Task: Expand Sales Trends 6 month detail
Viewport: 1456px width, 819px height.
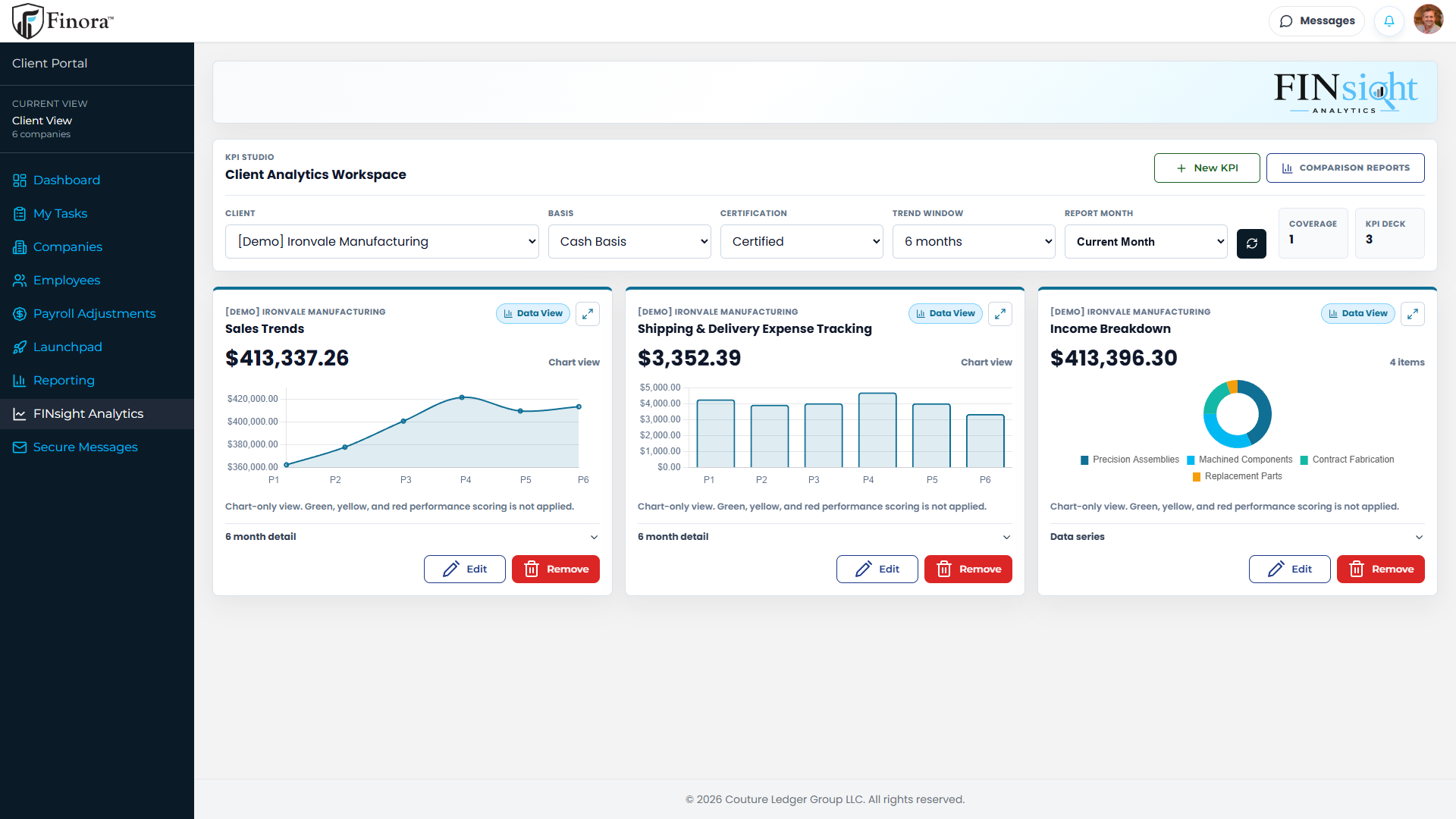Action: [x=413, y=537]
